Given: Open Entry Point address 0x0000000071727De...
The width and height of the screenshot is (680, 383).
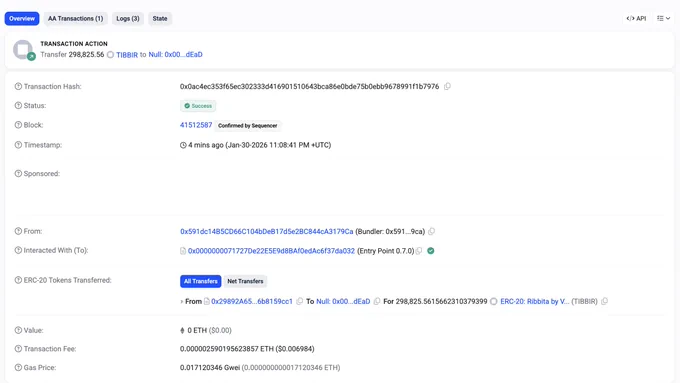Looking at the screenshot, I should coord(271,251).
